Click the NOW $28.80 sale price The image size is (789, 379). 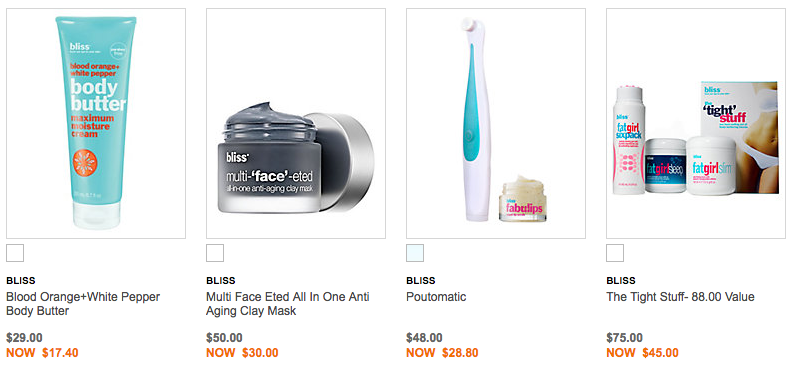coord(442,353)
